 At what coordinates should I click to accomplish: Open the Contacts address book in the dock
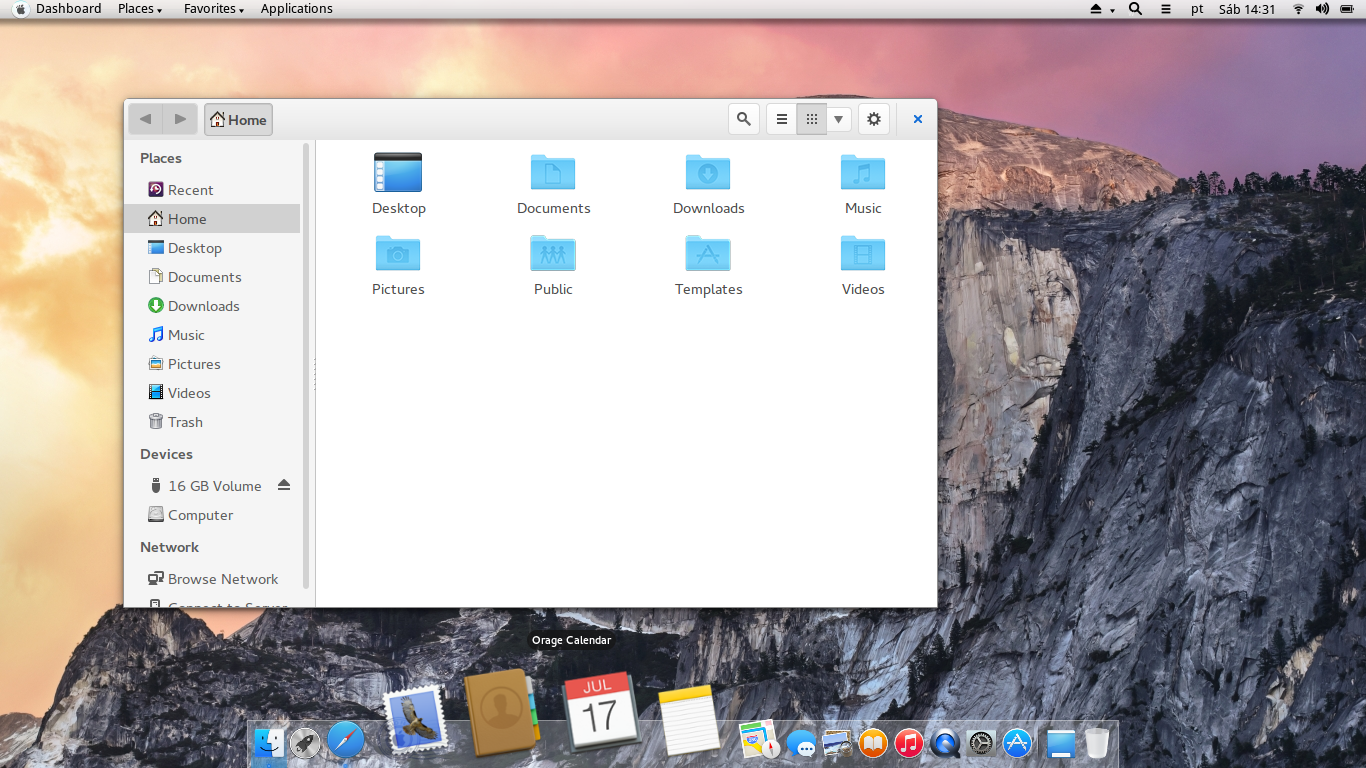pos(501,713)
